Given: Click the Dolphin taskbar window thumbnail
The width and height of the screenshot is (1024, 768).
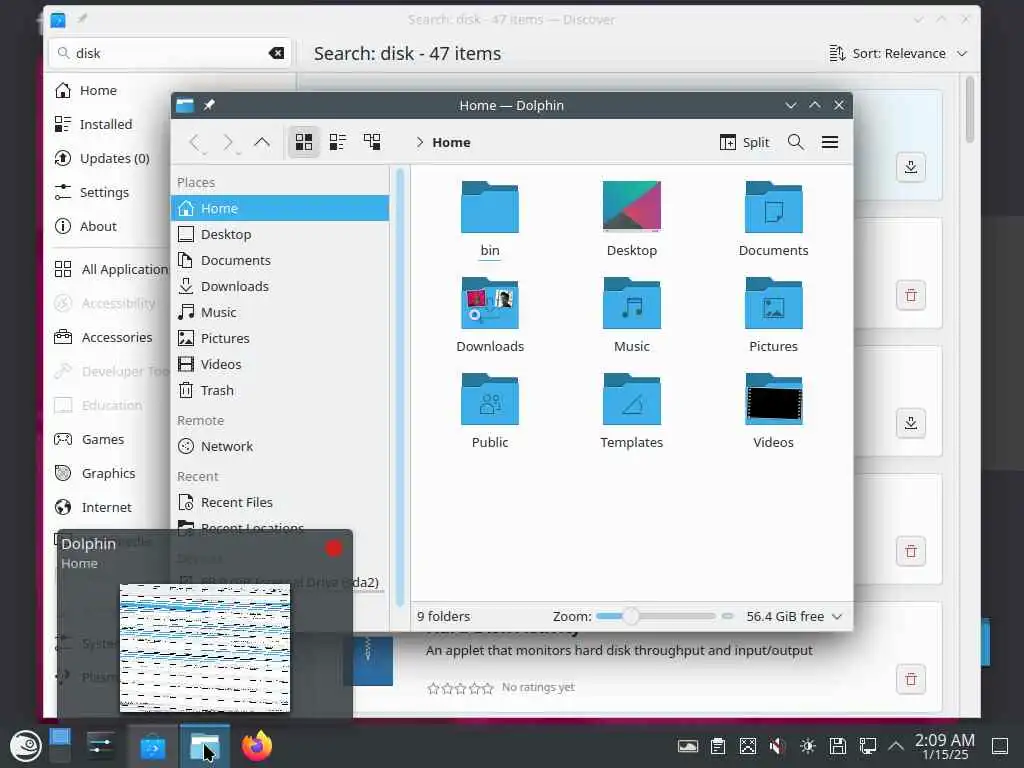Looking at the screenshot, I should (205, 648).
